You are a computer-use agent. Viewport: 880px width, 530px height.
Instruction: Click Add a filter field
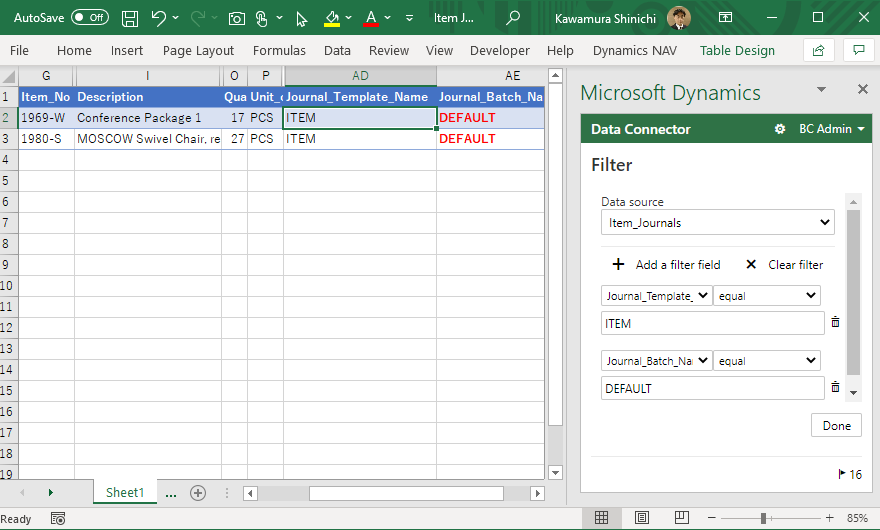[x=666, y=264]
